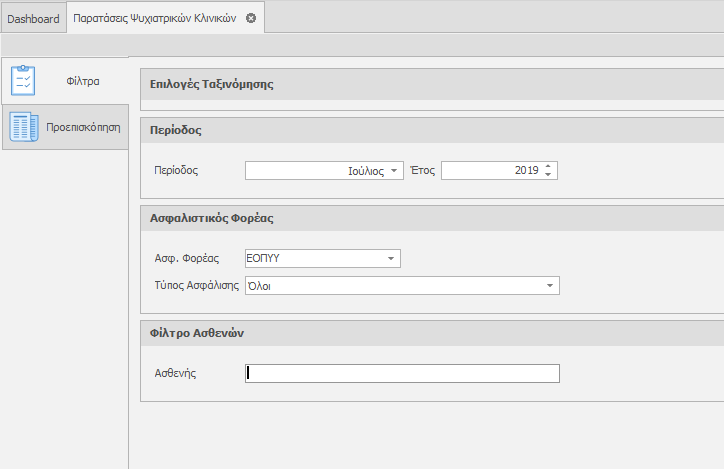Click the Φίλτρο Ασθενών section header
724x469 pixels.
[197, 333]
